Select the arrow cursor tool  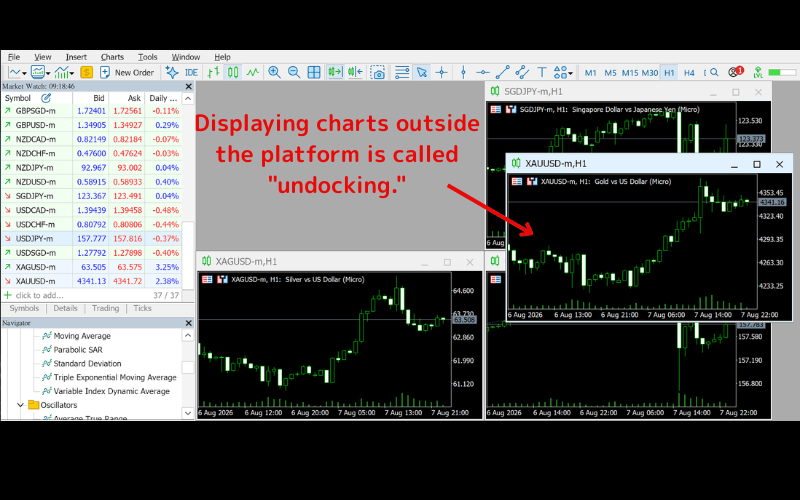point(422,72)
